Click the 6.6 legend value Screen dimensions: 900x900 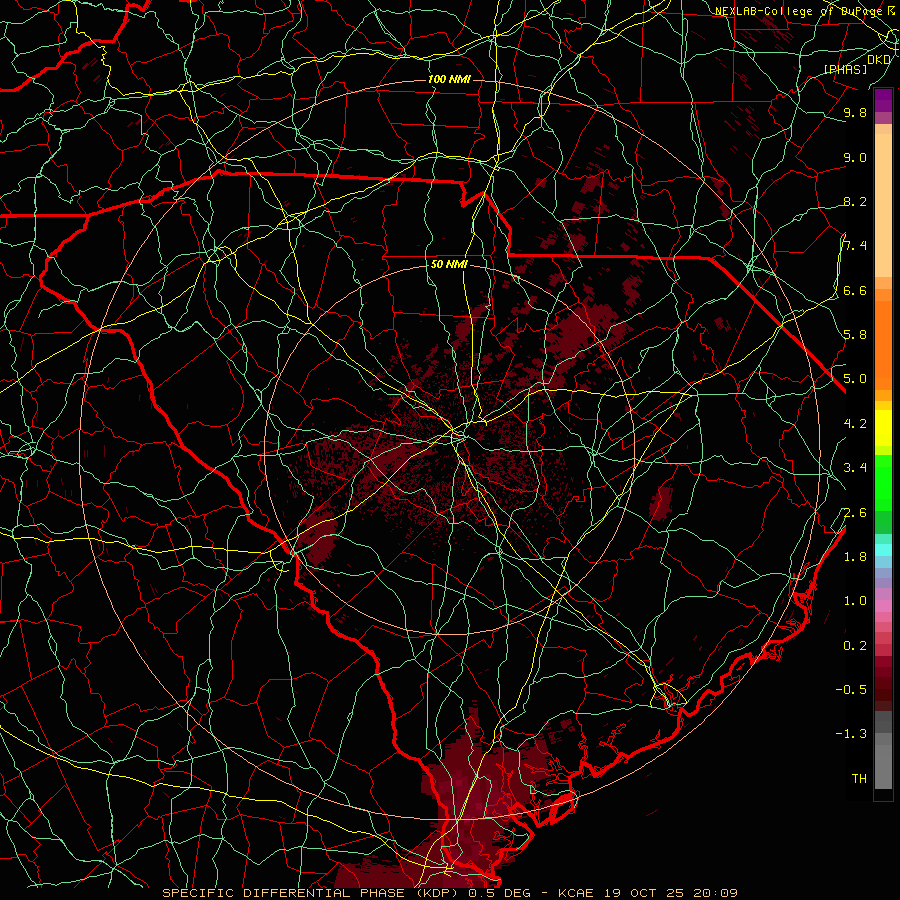(x=855, y=290)
